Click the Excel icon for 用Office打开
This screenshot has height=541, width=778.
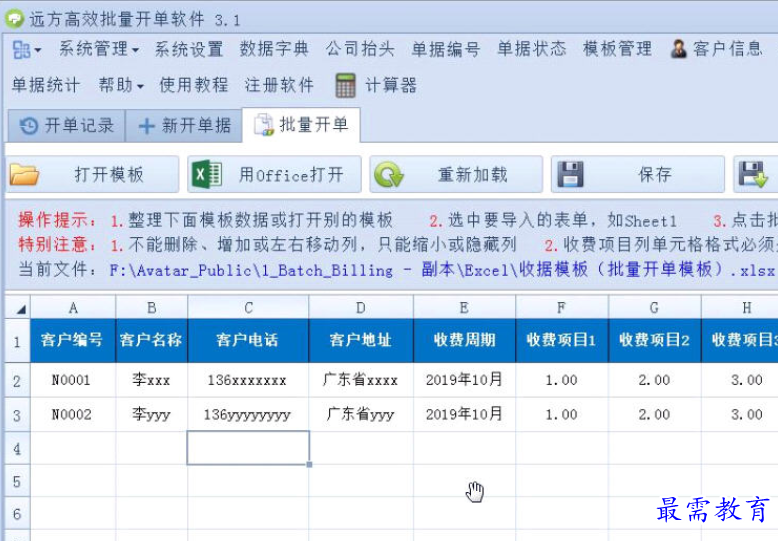coord(206,174)
